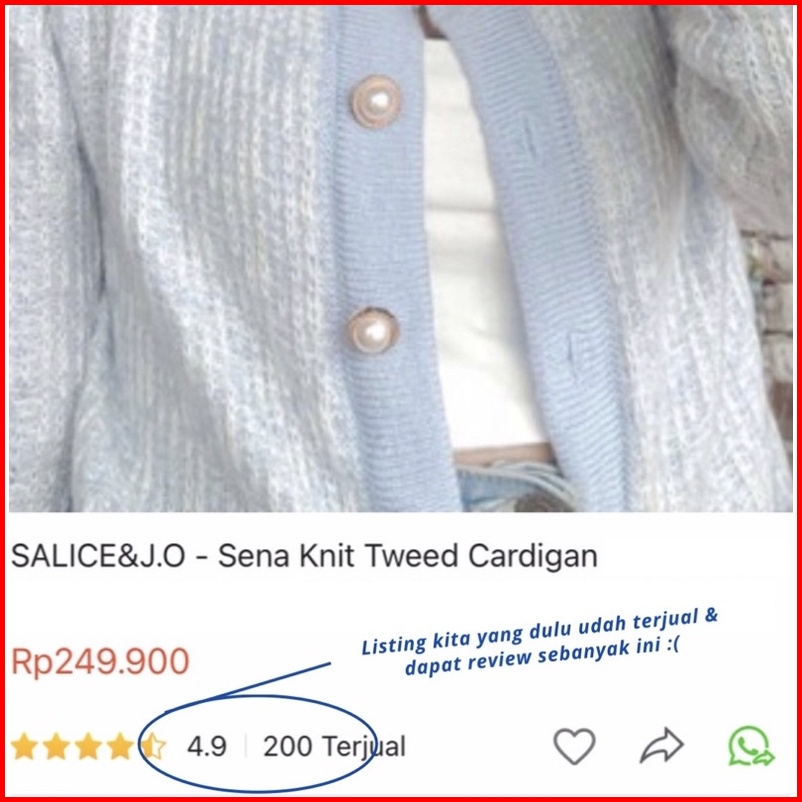Image resolution: width=802 pixels, height=802 pixels.
Task: Click the second yellow rating star
Action: tap(56, 746)
